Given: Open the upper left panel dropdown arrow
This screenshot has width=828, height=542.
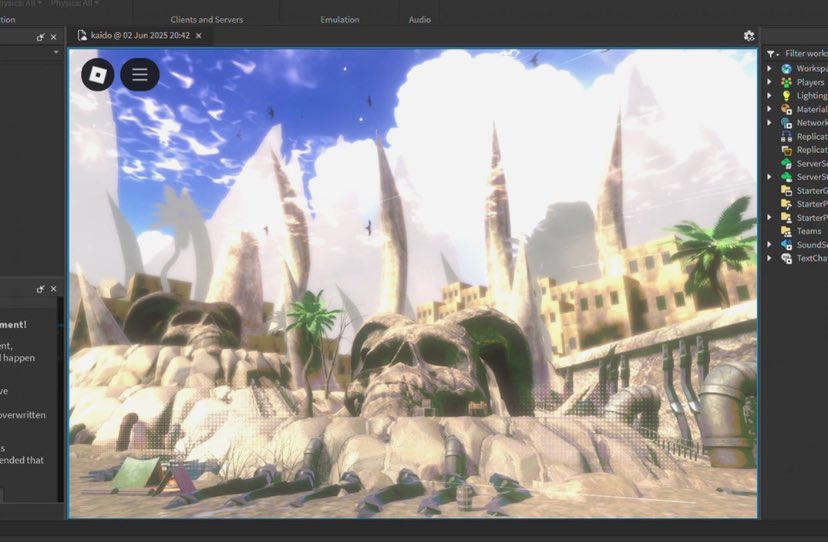Looking at the screenshot, I should [56, 52].
